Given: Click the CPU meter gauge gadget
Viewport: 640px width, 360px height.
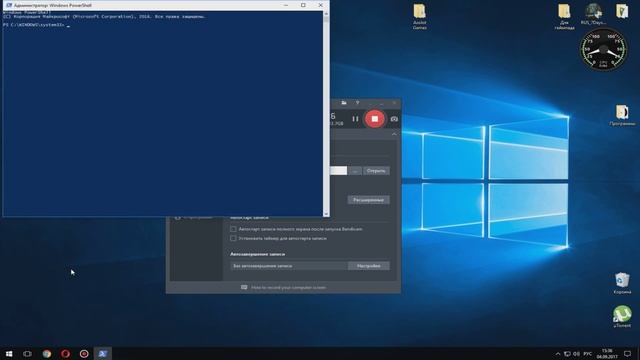Looking at the screenshot, I should pos(603,49).
